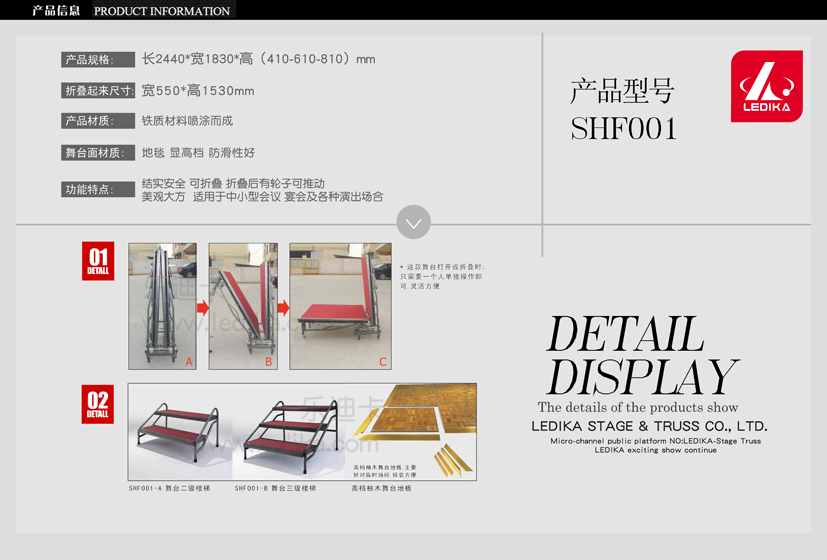
Task: Click the red 02 DETAIL badge
Action: [x=98, y=404]
